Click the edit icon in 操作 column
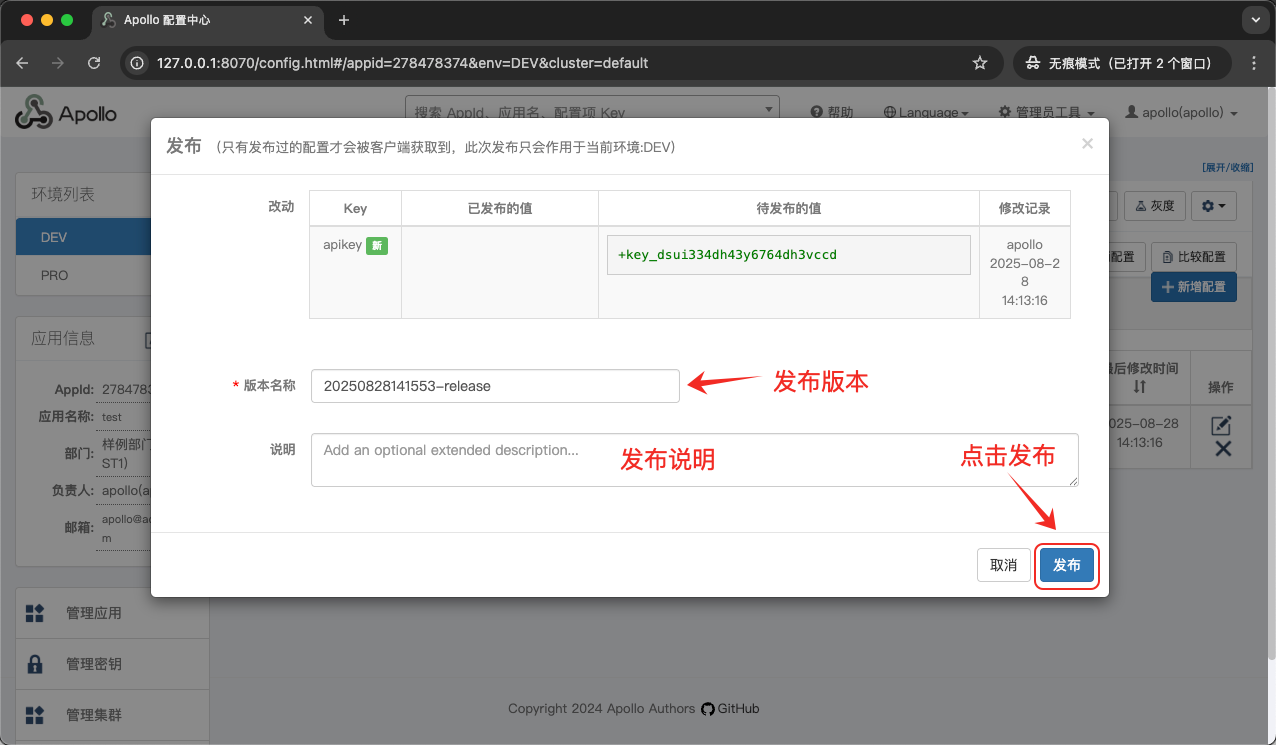 pyautogui.click(x=1221, y=425)
